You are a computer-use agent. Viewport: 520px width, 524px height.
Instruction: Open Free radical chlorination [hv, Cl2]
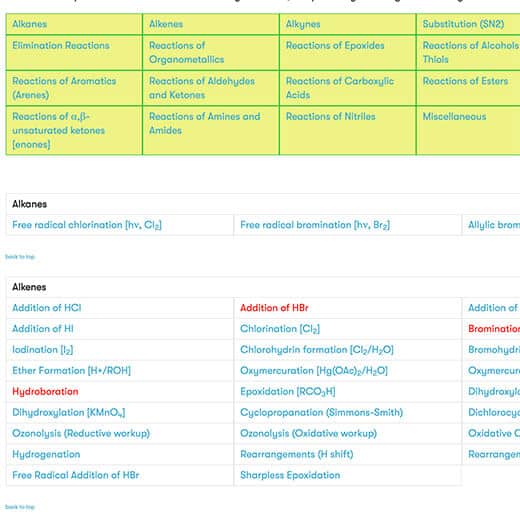point(87,225)
